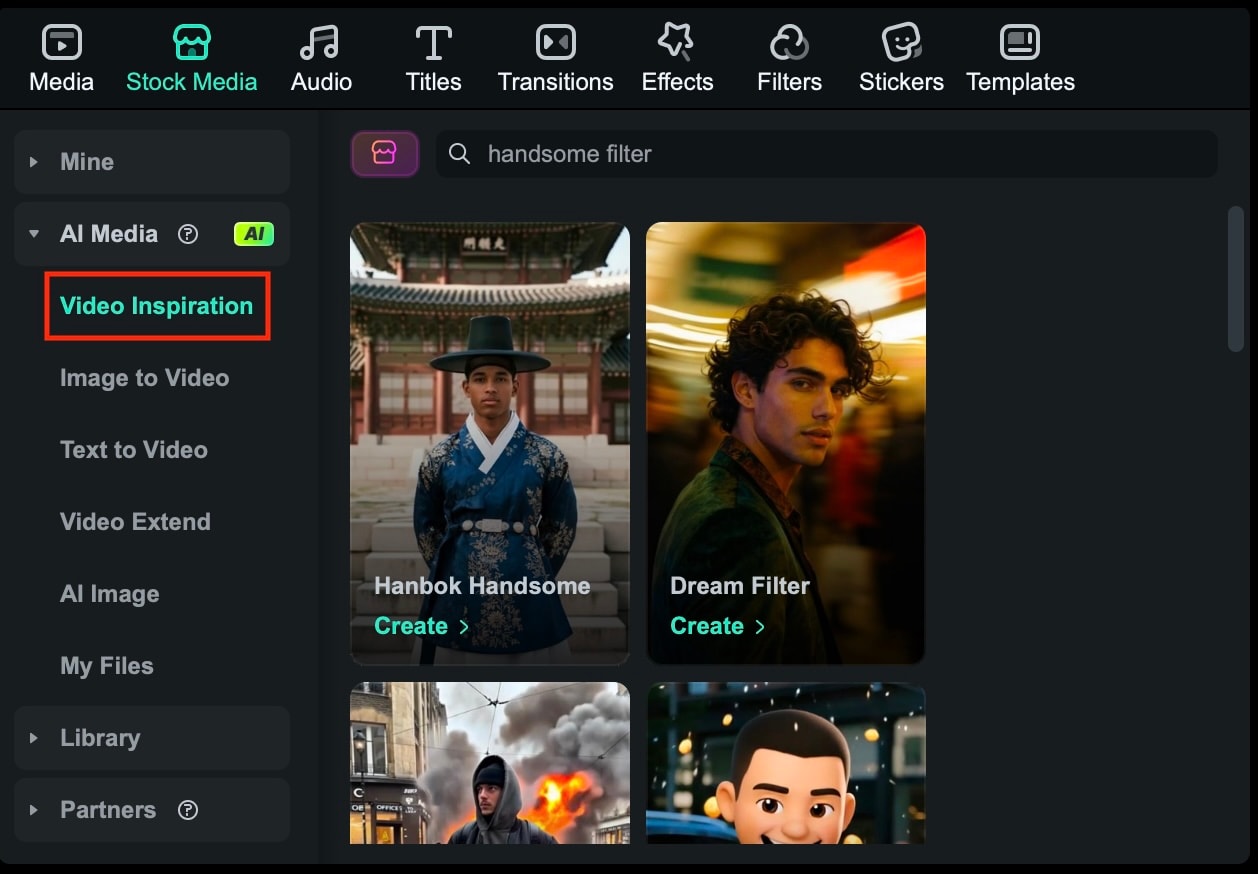Select the Filters icon
Image resolution: width=1258 pixels, height=874 pixels.
pos(789,42)
